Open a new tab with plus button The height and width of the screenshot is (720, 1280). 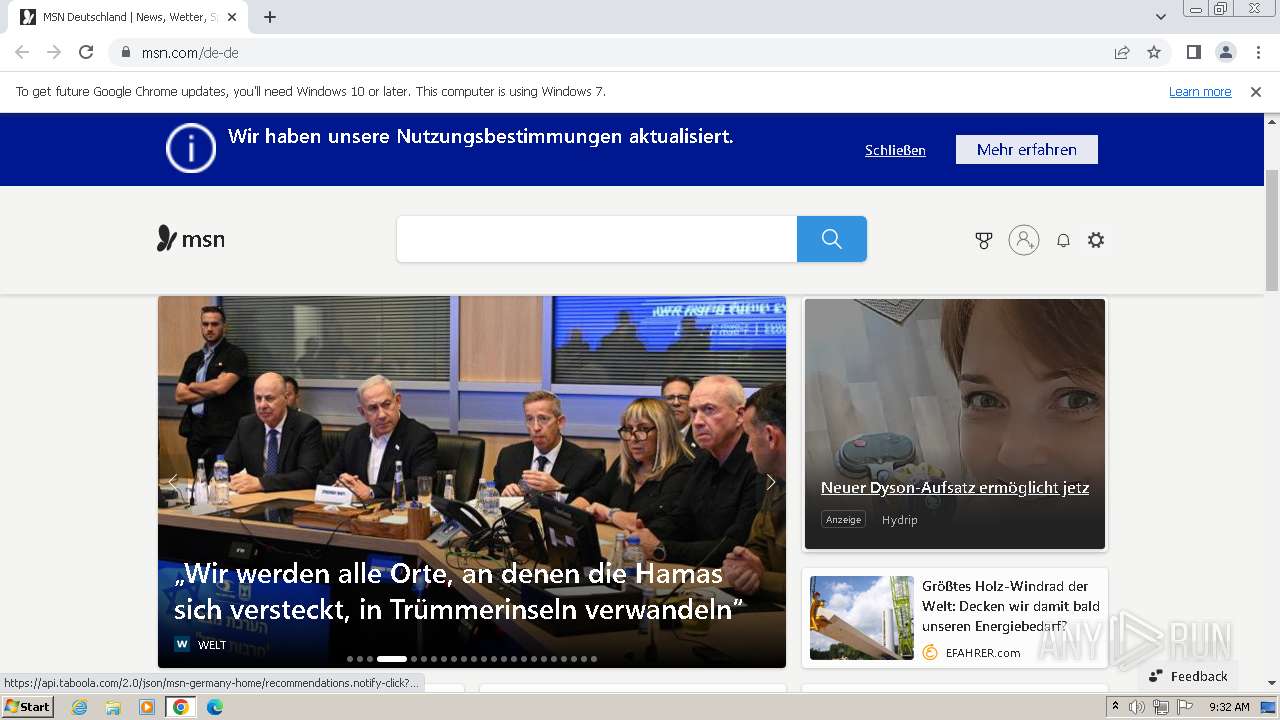coord(270,17)
